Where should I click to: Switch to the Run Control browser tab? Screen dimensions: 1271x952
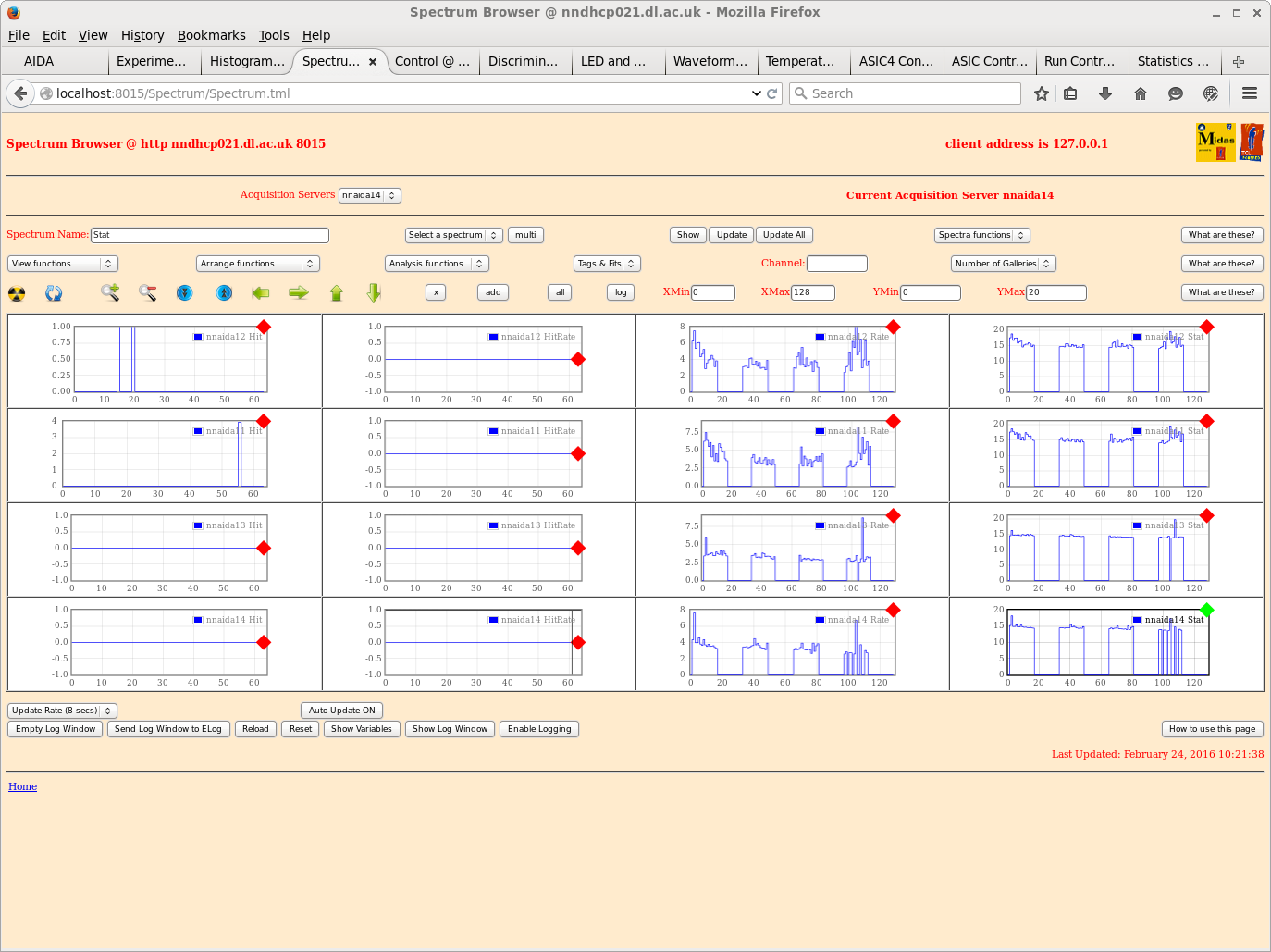point(1080,61)
